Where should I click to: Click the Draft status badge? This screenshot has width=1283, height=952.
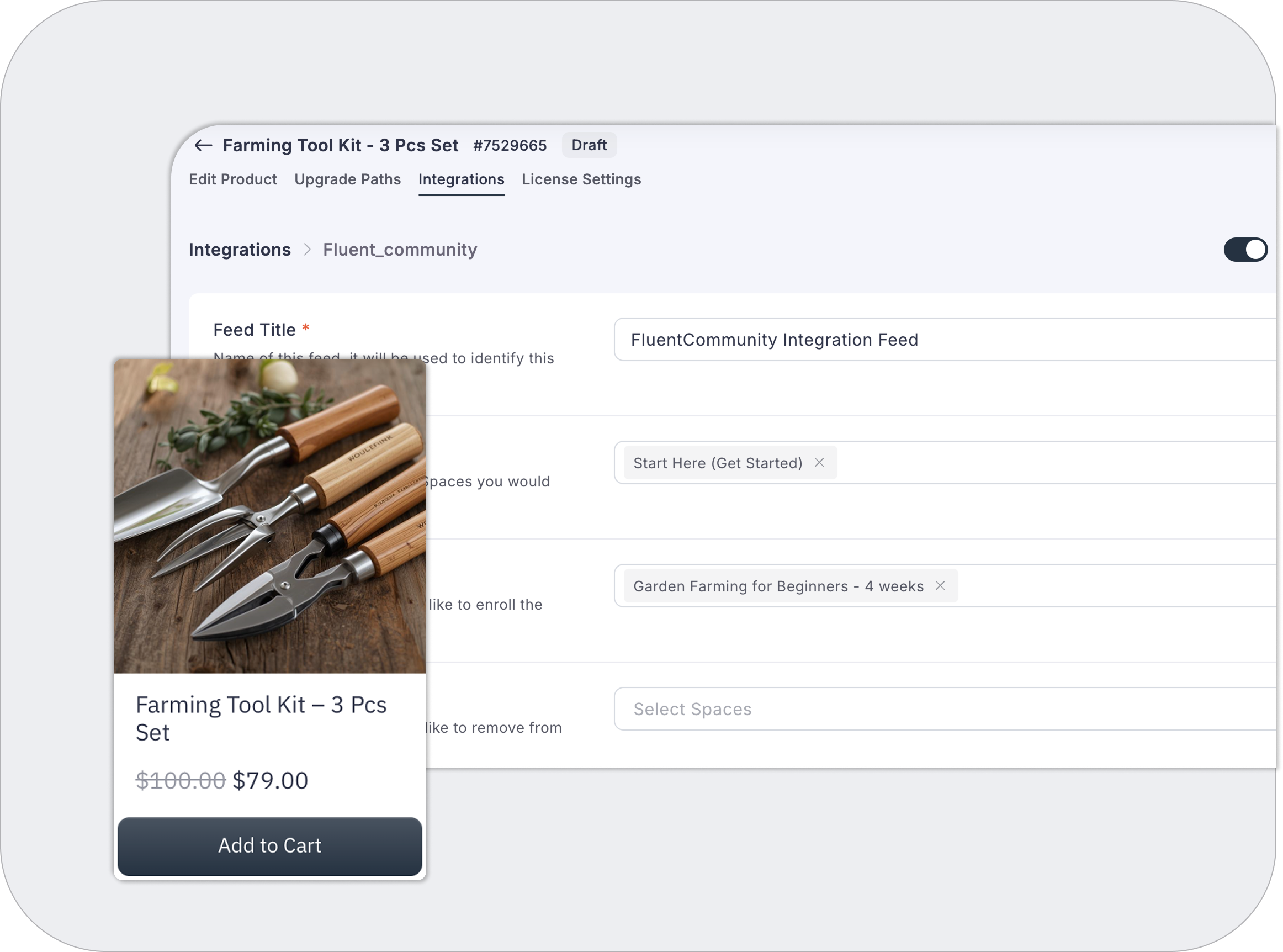(x=589, y=145)
